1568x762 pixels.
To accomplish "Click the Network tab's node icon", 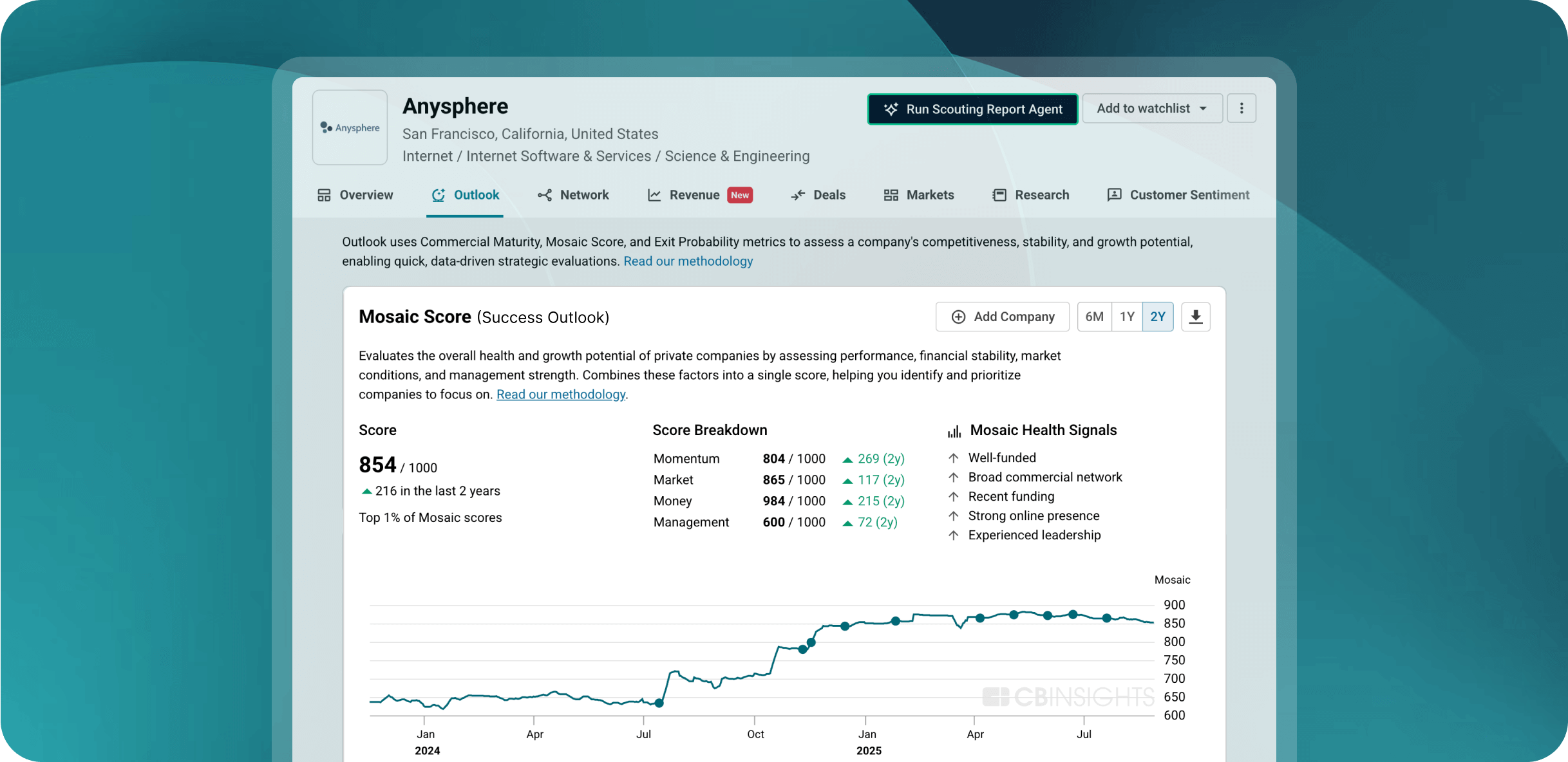I will [545, 195].
